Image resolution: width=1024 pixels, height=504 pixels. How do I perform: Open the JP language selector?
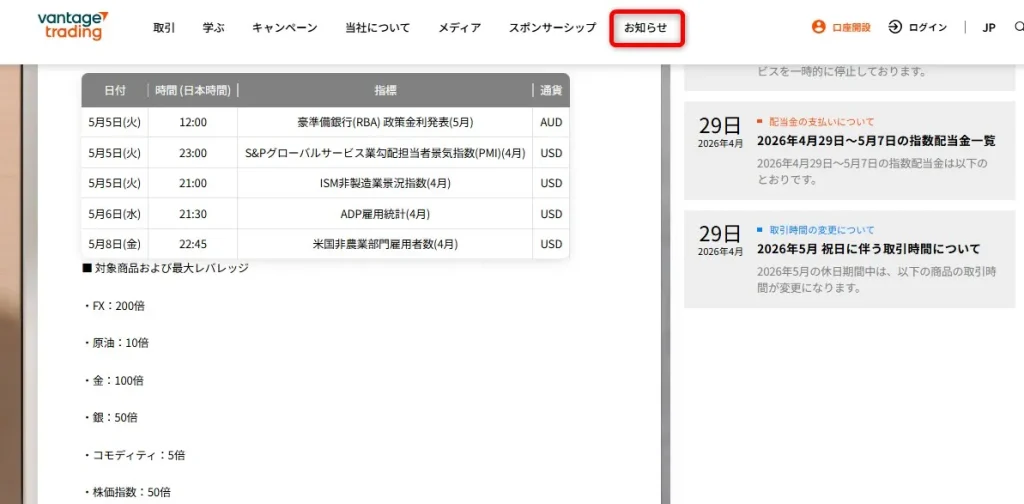tap(989, 27)
